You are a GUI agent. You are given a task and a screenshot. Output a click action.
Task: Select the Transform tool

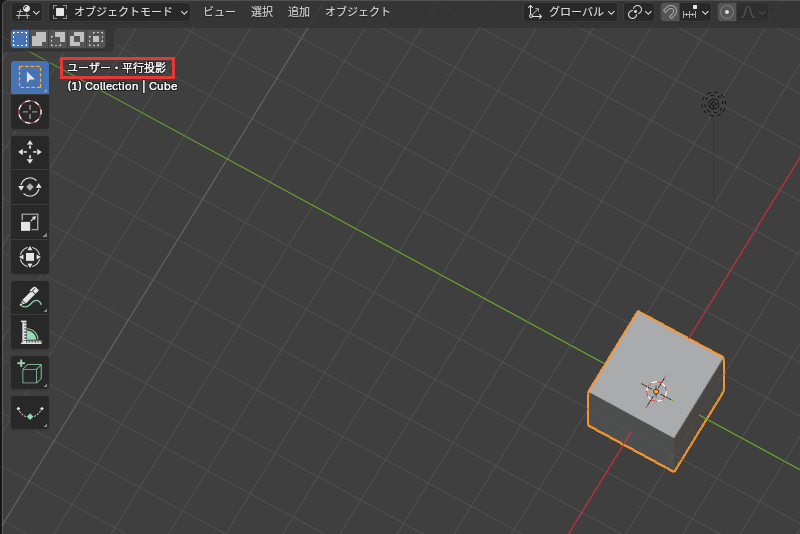[30, 257]
